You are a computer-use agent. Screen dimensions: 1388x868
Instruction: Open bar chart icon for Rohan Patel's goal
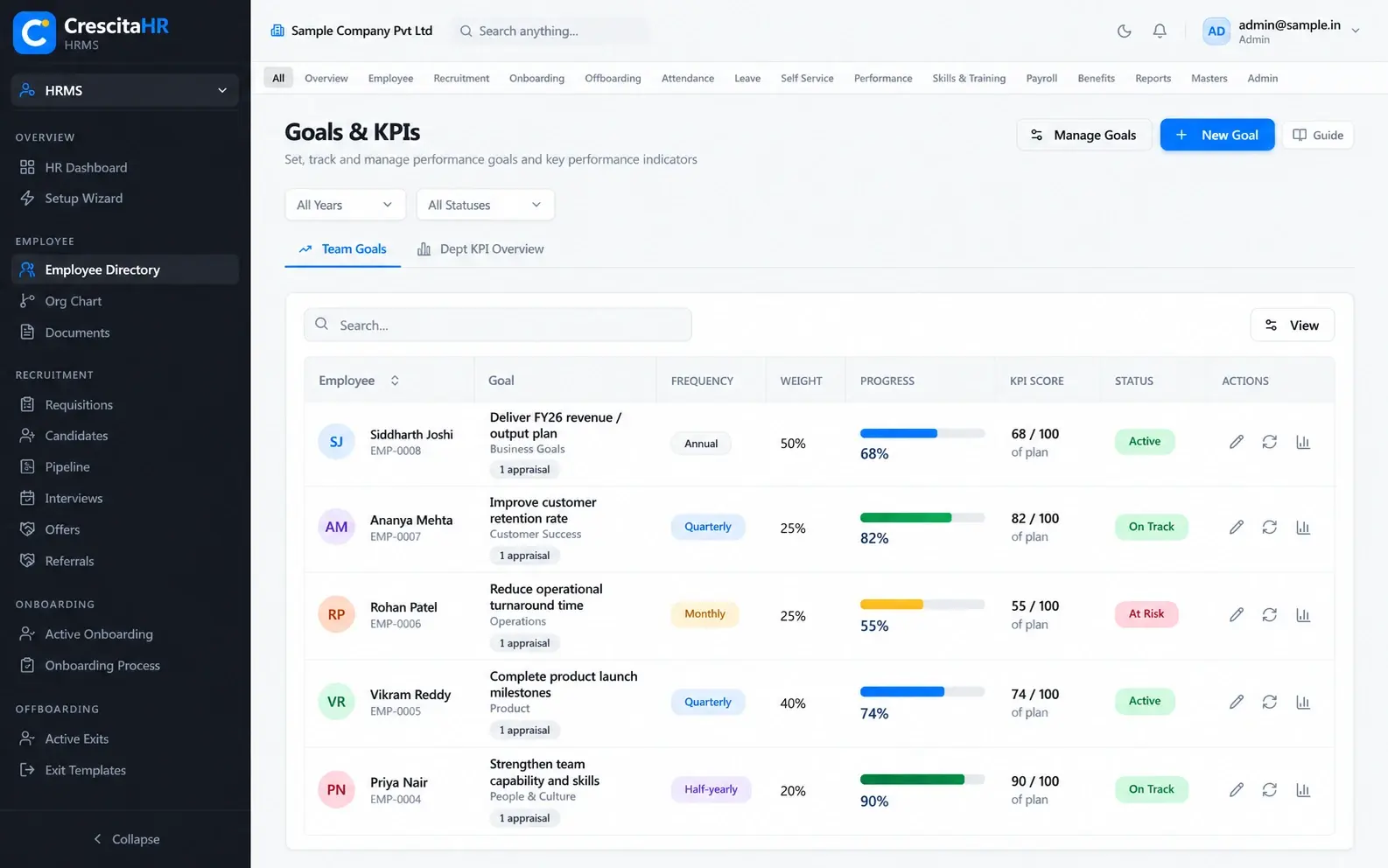[1303, 614]
